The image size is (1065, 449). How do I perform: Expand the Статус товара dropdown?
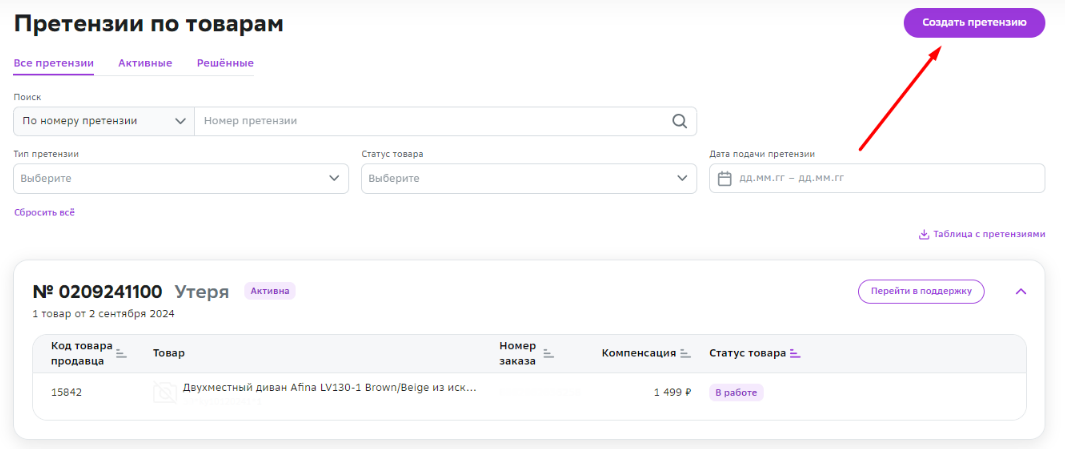click(x=528, y=179)
